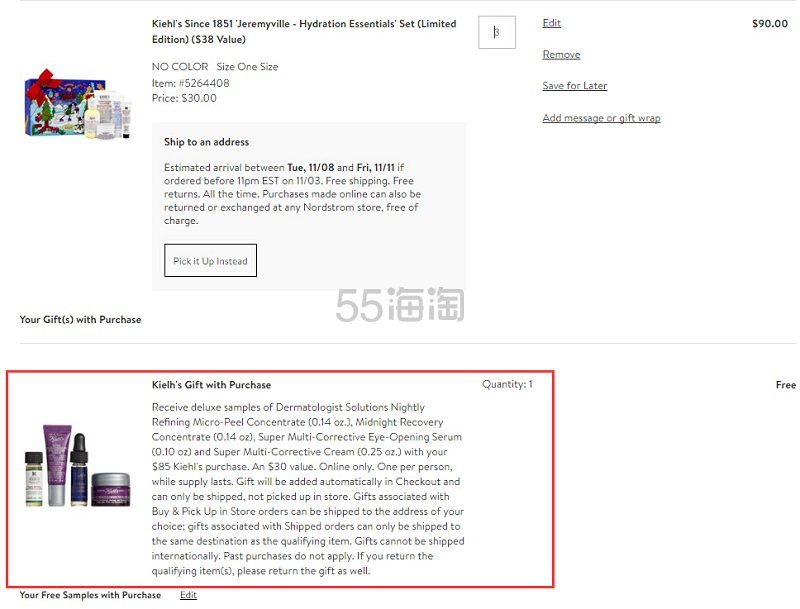Click the Kiehl's Gift with Purchase heading
Viewport: 800px width, 609px height.
pyautogui.click(x=211, y=385)
